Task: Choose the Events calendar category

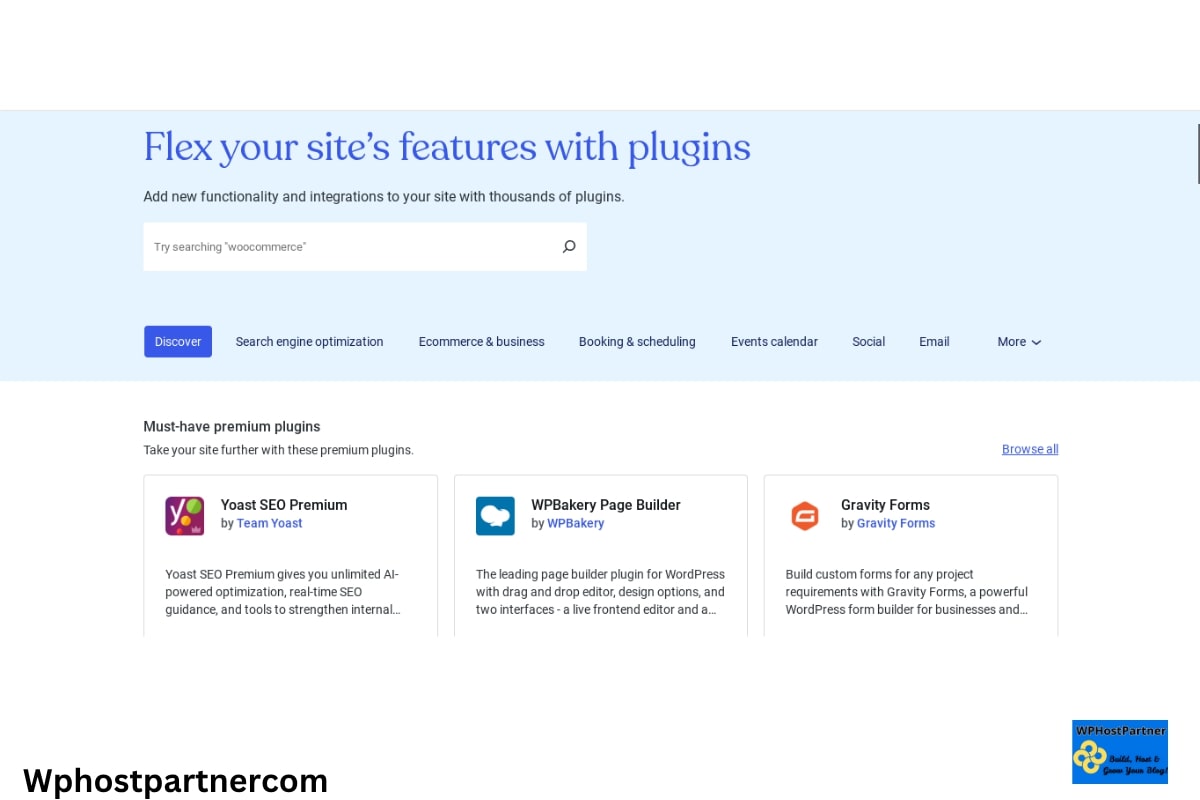Action: (774, 341)
